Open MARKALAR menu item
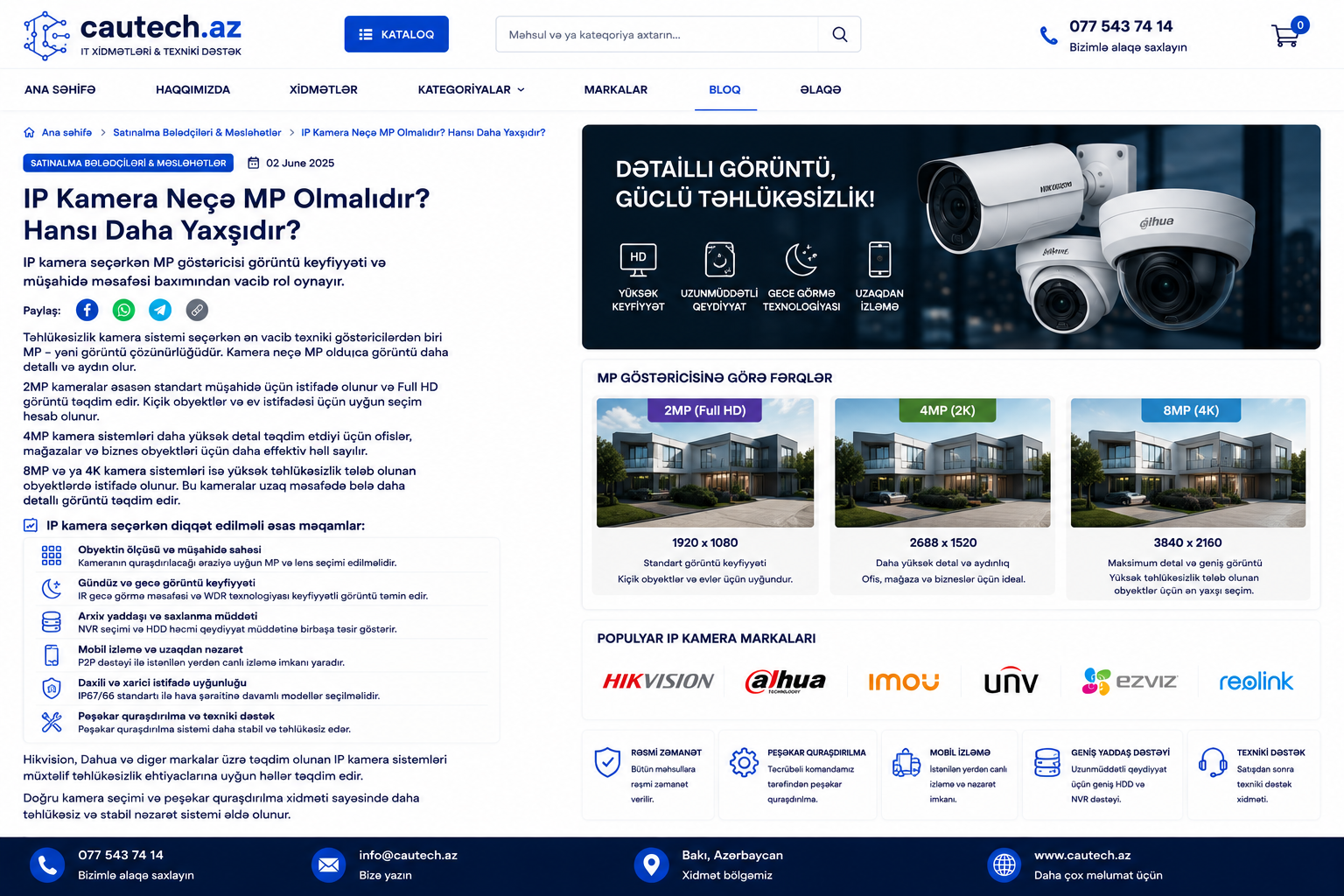Image resolution: width=1344 pixels, height=896 pixels. pyautogui.click(x=616, y=89)
